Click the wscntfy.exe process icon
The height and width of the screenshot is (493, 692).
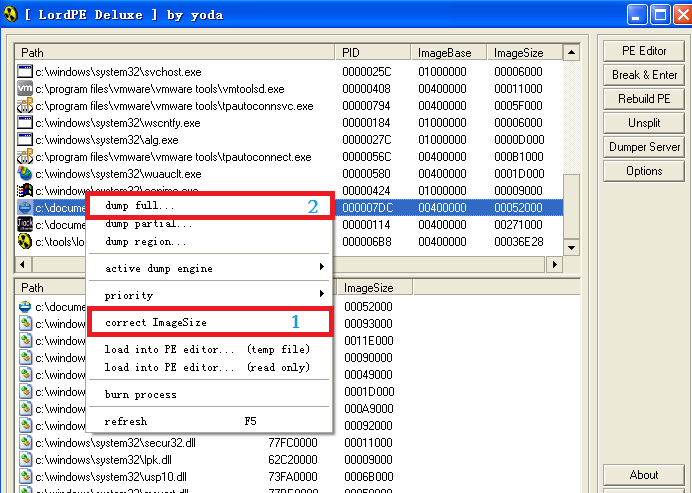25,122
